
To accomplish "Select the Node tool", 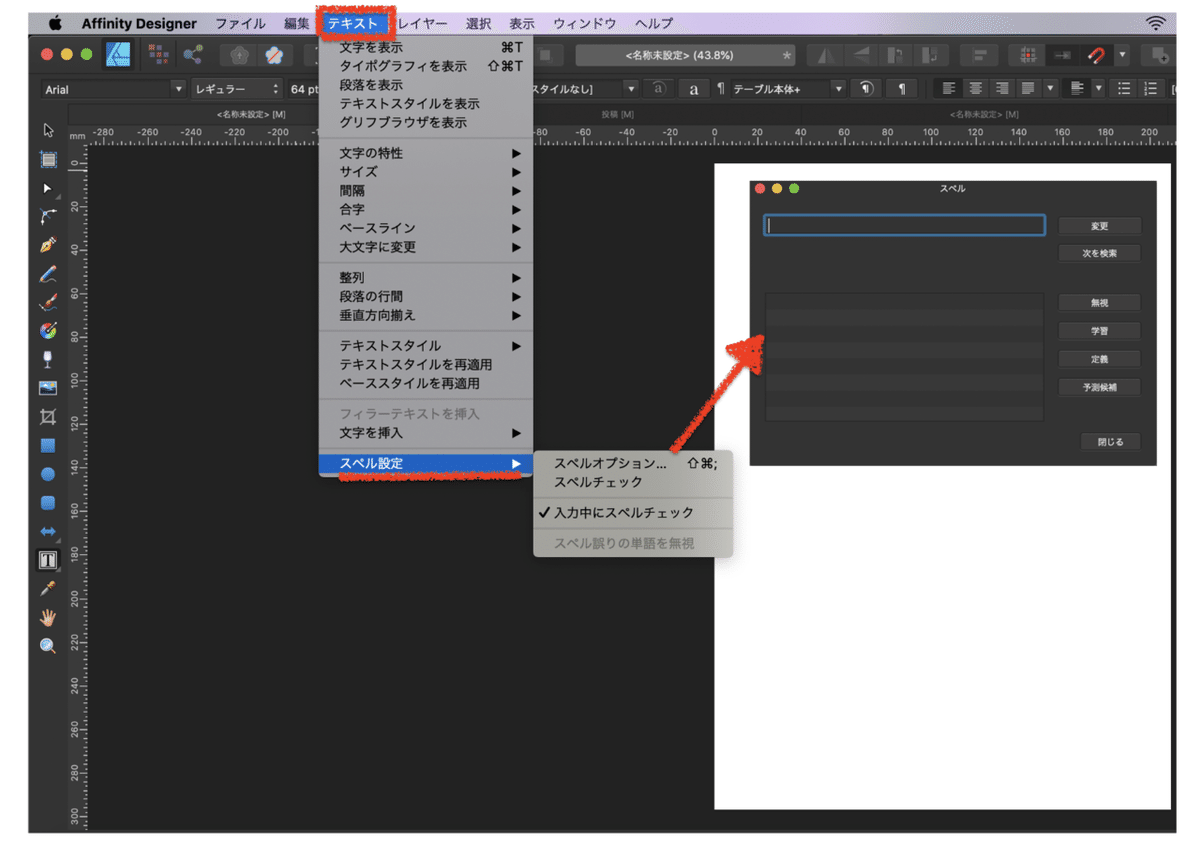I will click(48, 188).
